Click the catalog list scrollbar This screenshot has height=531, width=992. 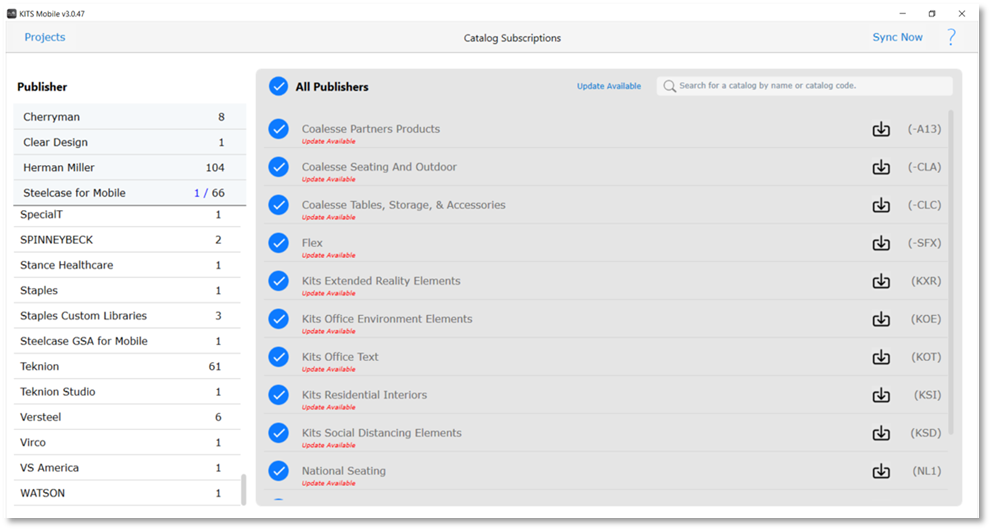tap(951, 272)
